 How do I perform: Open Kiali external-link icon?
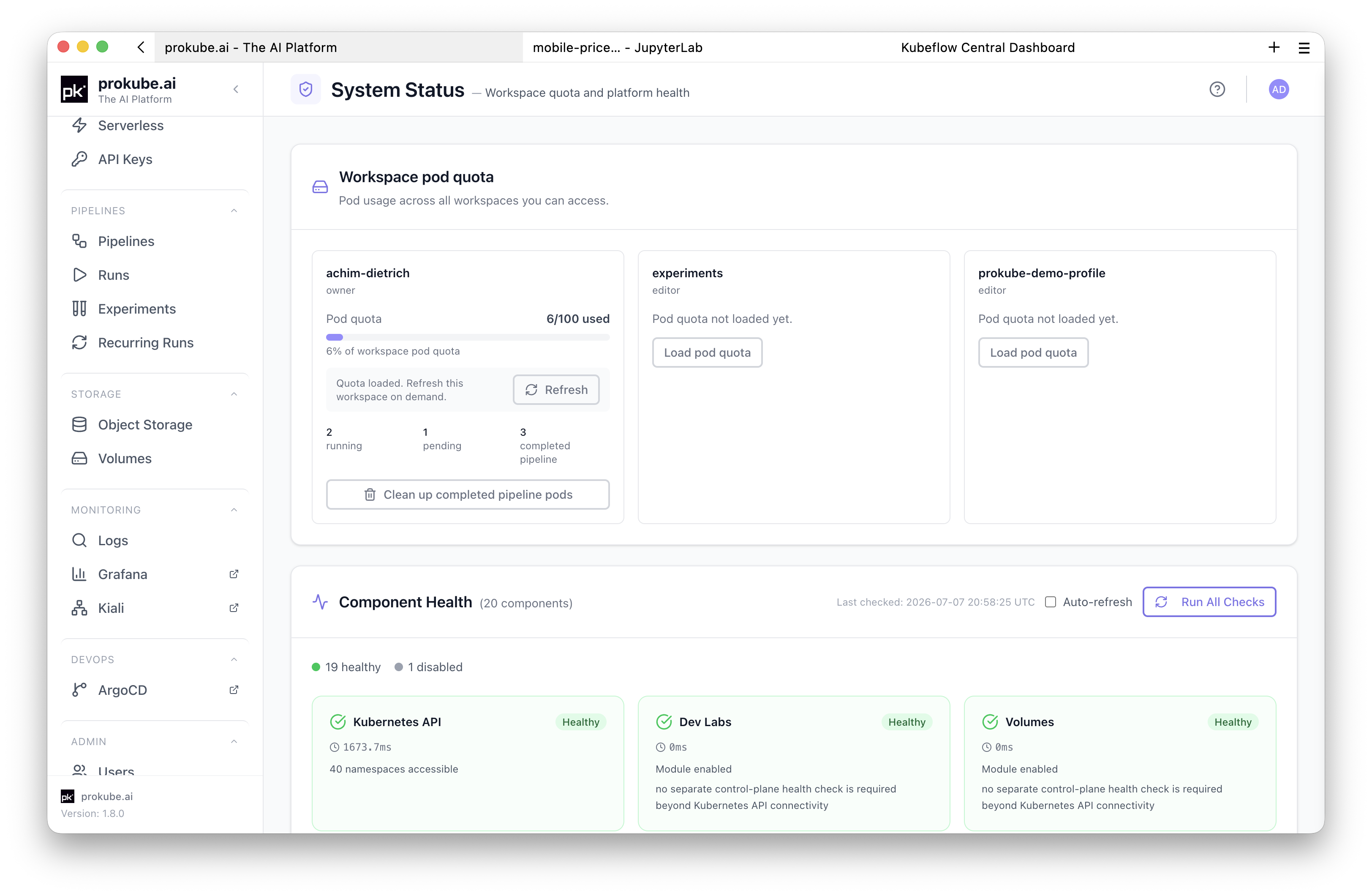(x=234, y=607)
